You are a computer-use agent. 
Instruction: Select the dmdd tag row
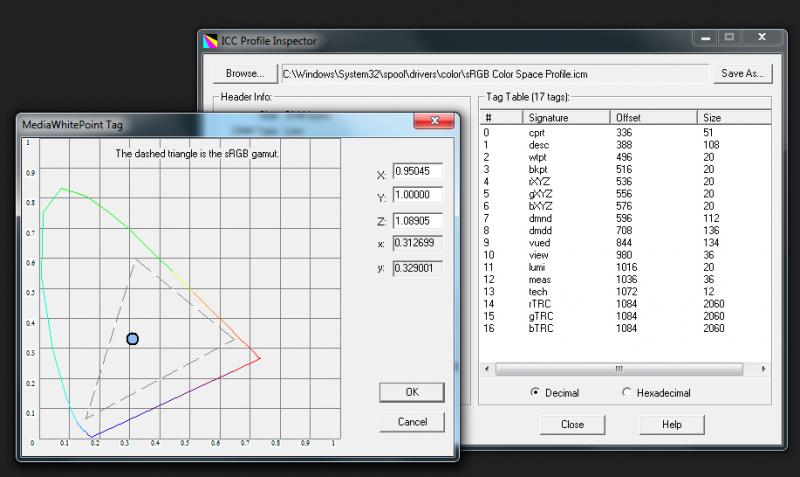point(626,231)
